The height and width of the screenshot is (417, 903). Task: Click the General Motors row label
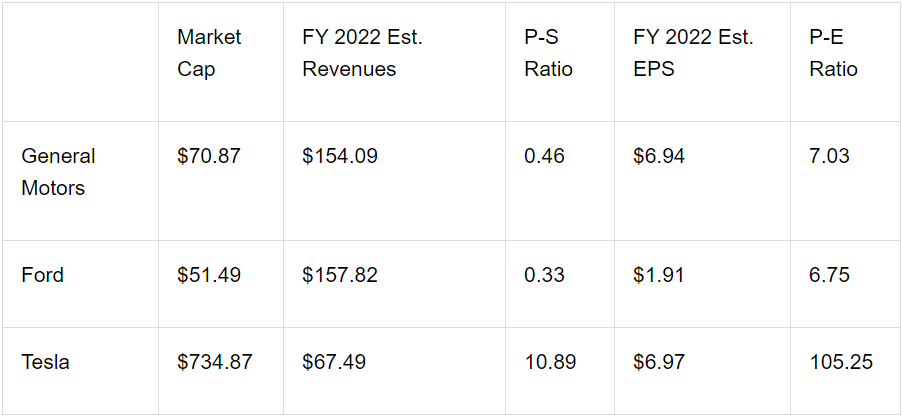(x=58, y=172)
